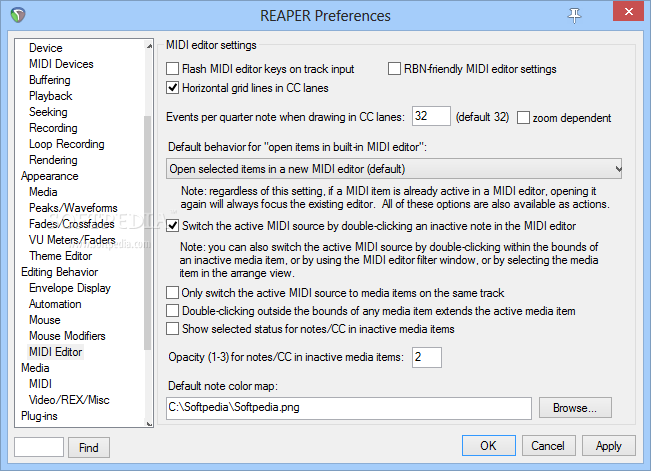
Task: Click the Cancel button
Action: click(x=548, y=446)
